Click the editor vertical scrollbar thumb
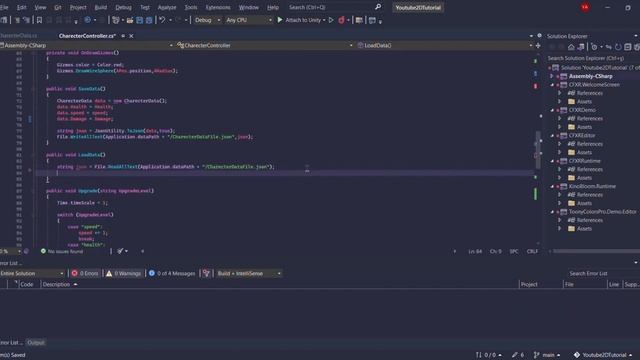This screenshot has width=640, height=360. [538, 149]
